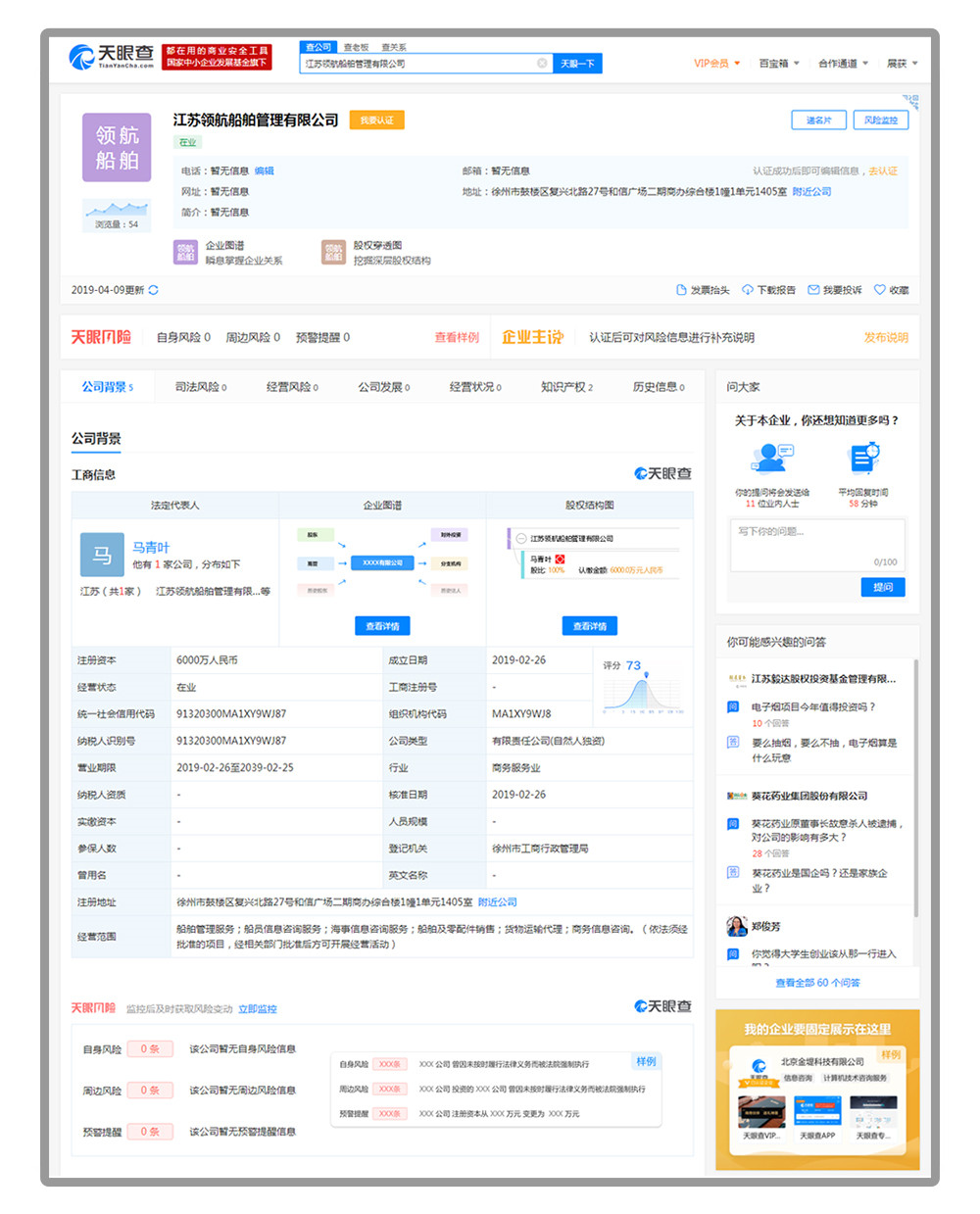Viewport: 980px width, 1214px height.
Task: Click the refresh icon beside 2019-04-09更新
Action: click(x=153, y=290)
